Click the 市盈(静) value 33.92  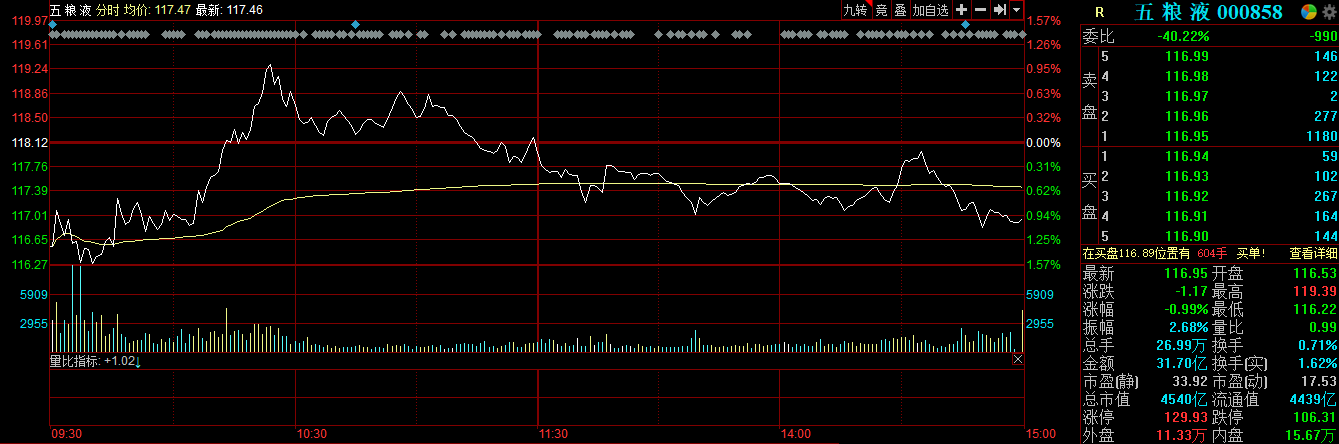pos(1191,381)
